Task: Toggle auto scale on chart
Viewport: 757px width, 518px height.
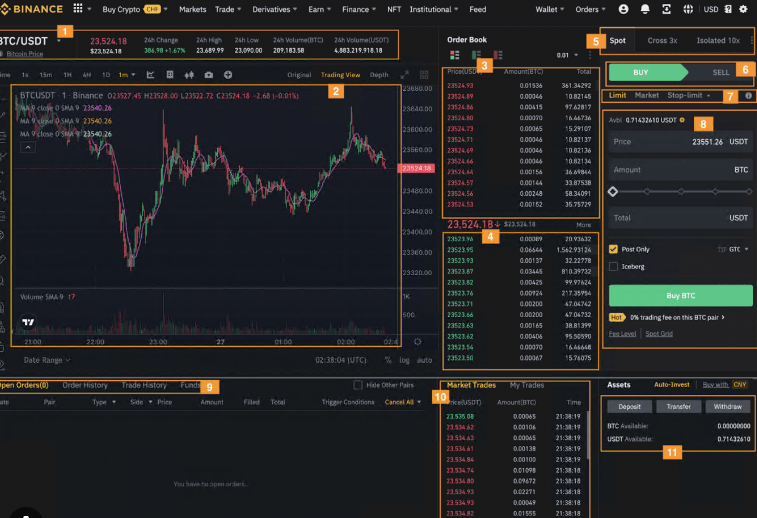Action: 424,360
